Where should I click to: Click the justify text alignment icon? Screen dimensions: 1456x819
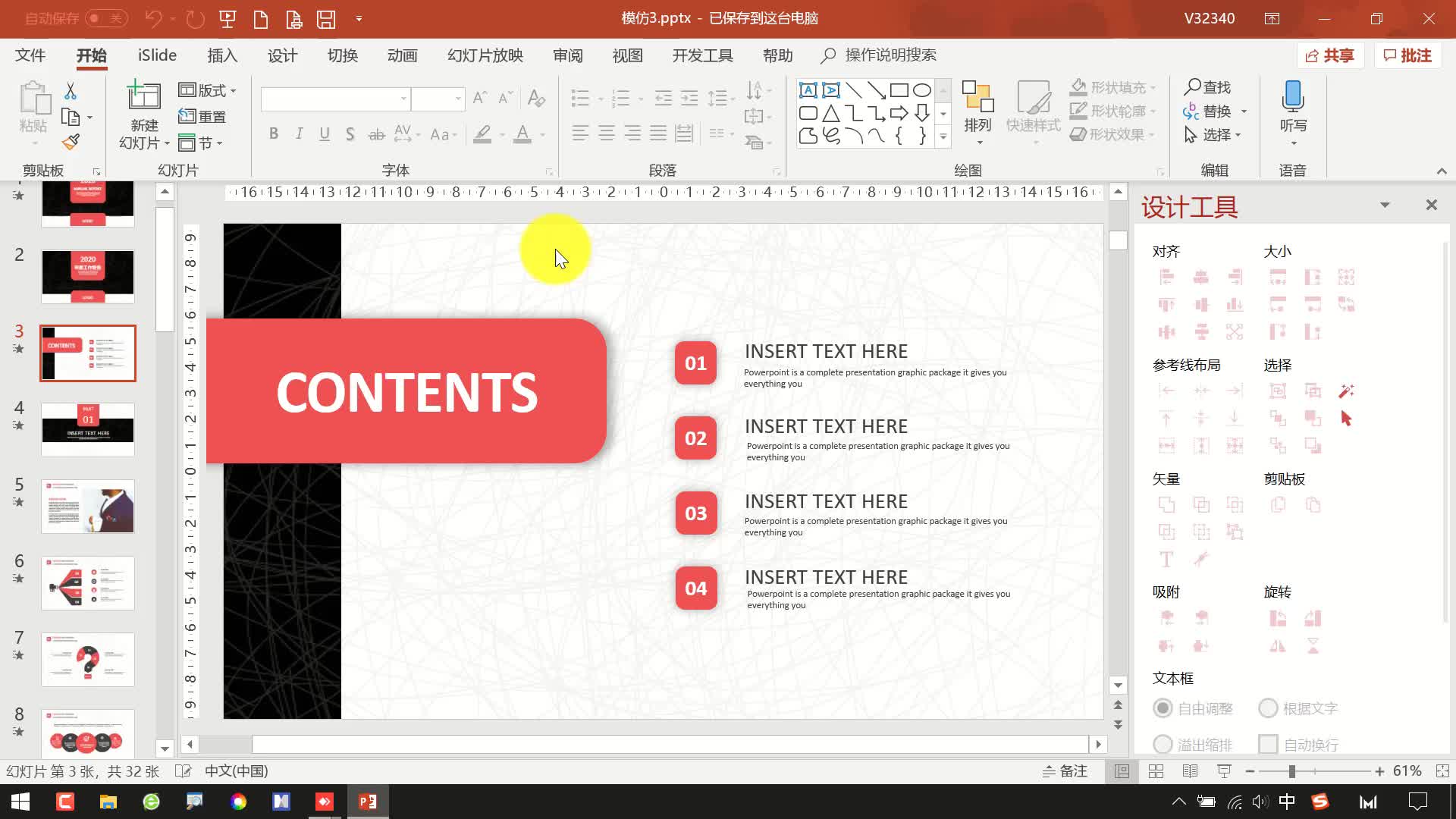tap(658, 134)
